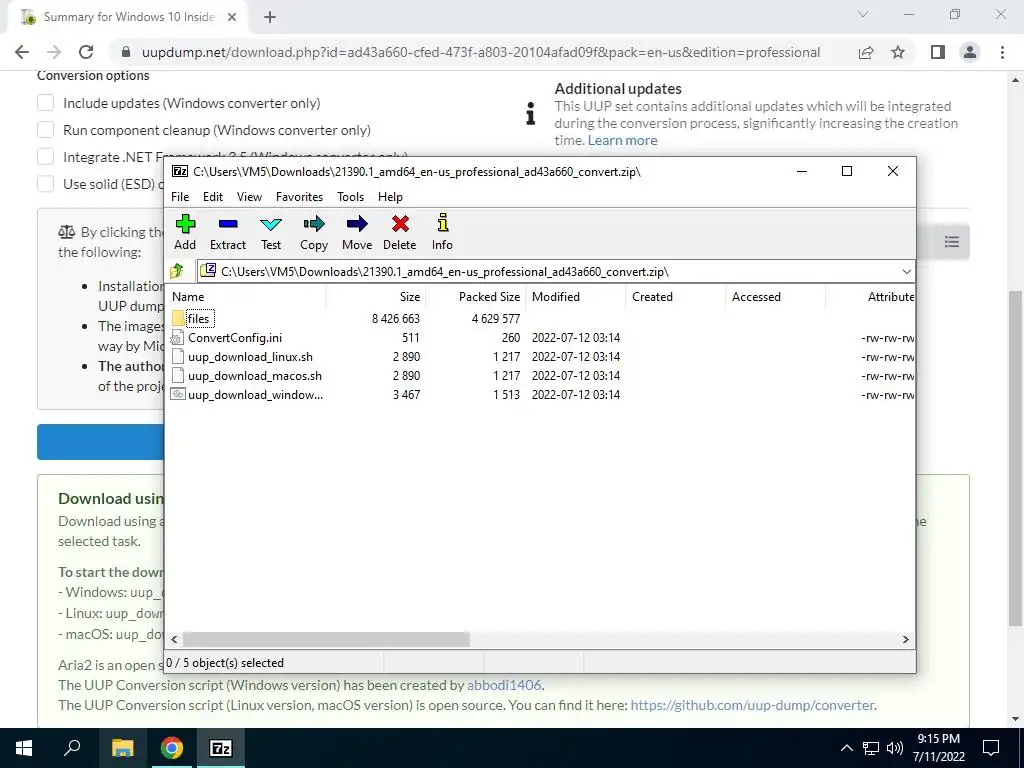
Task: Open the Info toolbar icon
Action: click(x=442, y=224)
